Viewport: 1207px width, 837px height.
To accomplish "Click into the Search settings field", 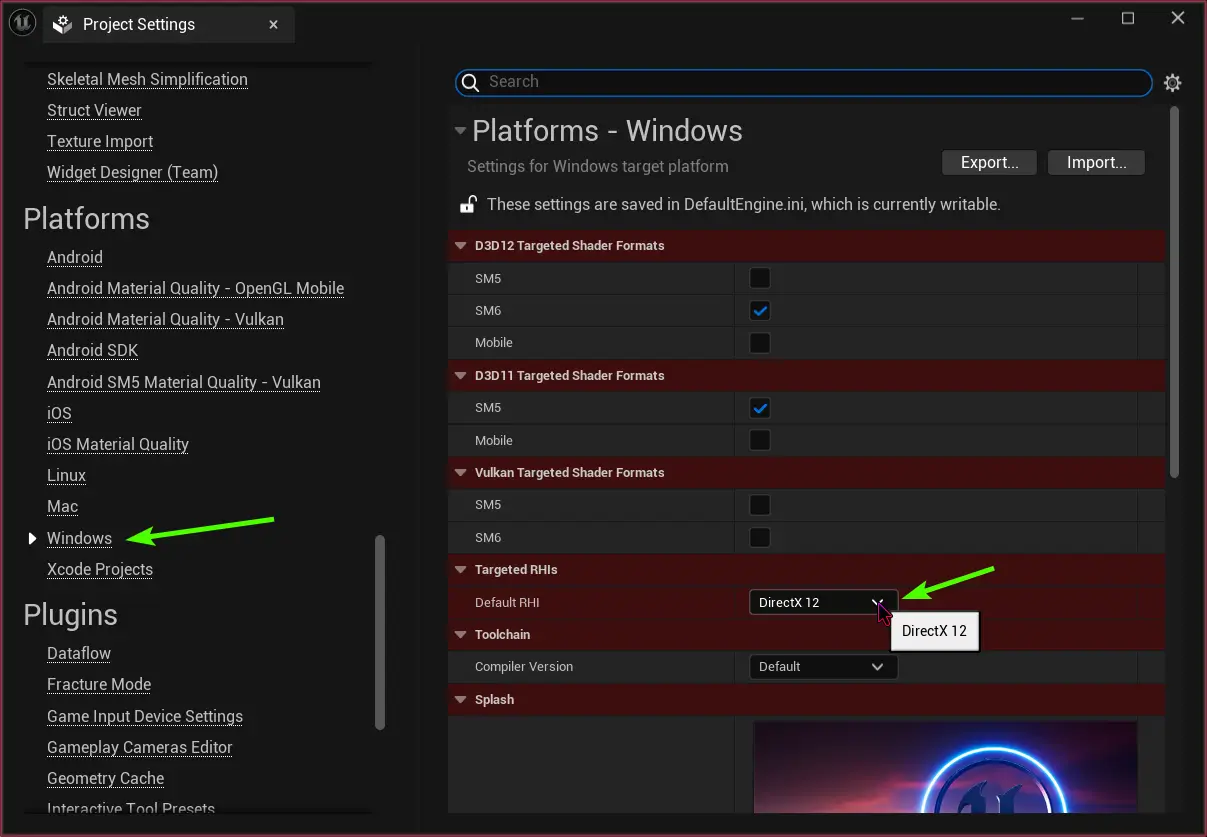I will [x=810, y=82].
